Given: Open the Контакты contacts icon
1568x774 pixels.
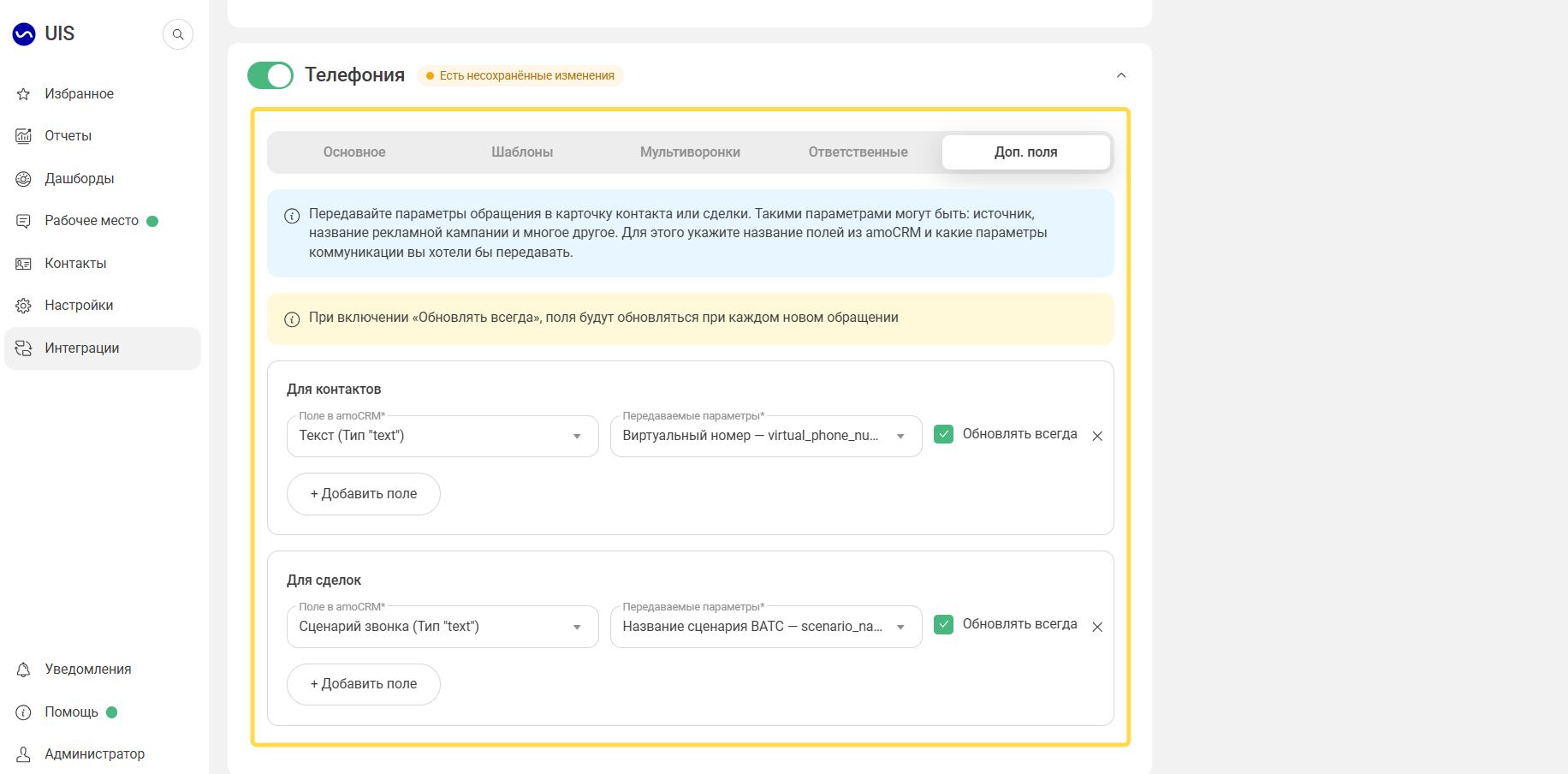Looking at the screenshot, I should [x=23, y=264].
